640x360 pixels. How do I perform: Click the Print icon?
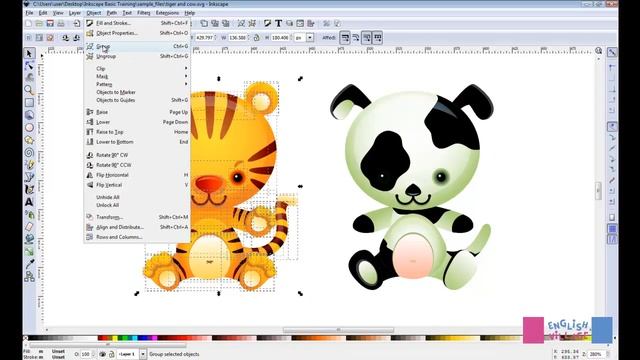60,23
